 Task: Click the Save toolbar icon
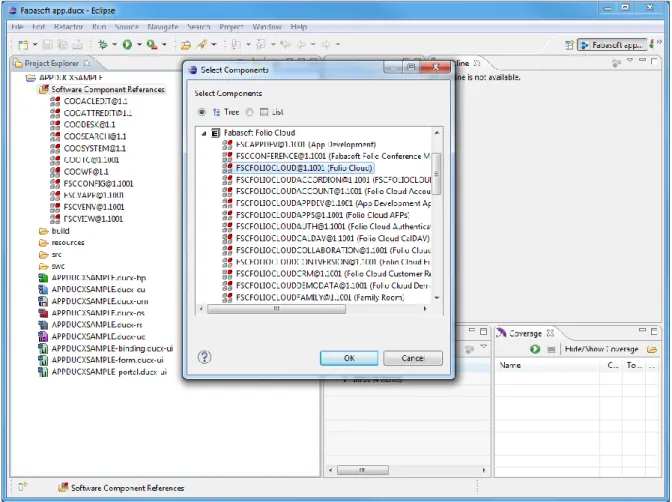coord(48,45)
